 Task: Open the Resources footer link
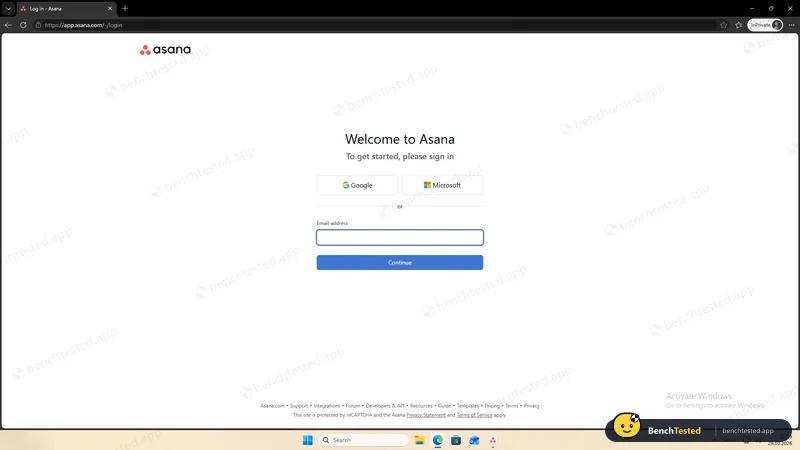tap(421, 406)
